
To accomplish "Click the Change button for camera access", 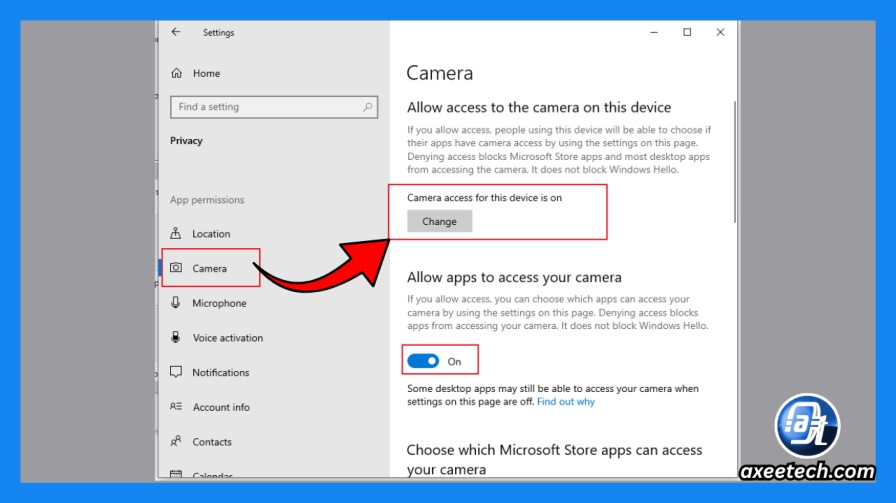I will (x=439, y=221).
